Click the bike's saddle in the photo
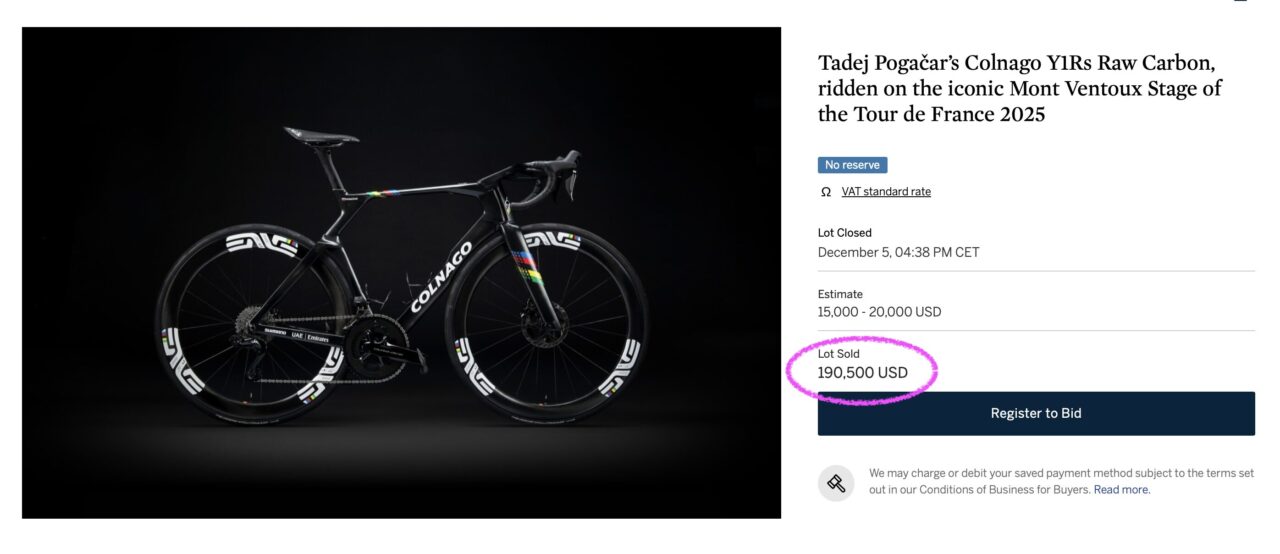Screen dimensions: 1280x554 [320, 135]
